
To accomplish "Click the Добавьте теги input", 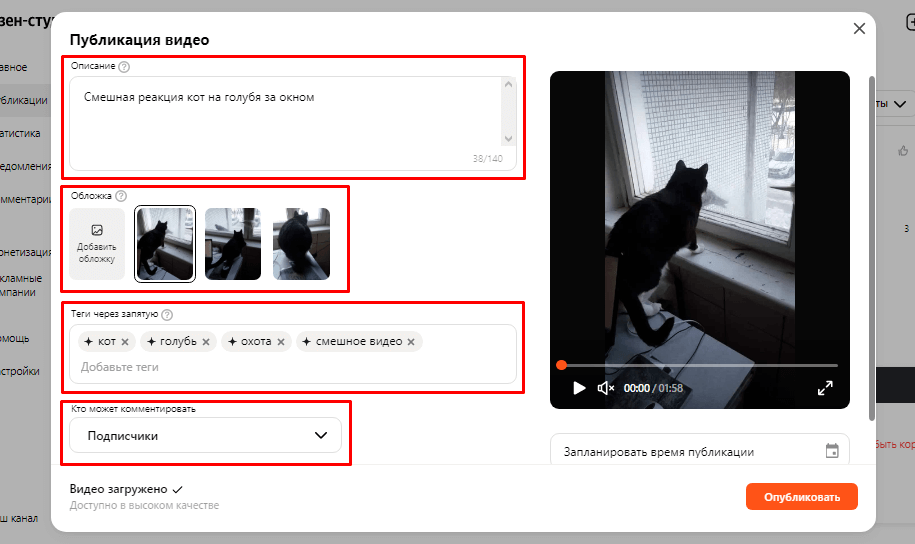I will click(120, 367).
